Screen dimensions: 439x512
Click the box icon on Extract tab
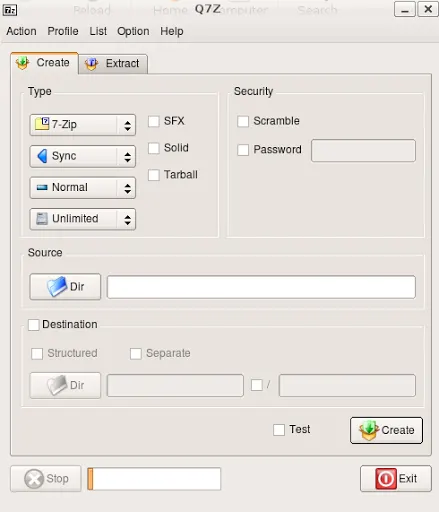[91, 64]
